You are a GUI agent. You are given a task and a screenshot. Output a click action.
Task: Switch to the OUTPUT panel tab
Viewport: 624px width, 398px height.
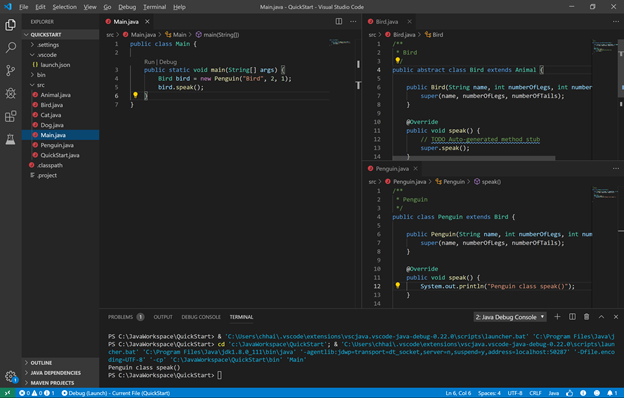pyautogui.click(x=163, y=317)
